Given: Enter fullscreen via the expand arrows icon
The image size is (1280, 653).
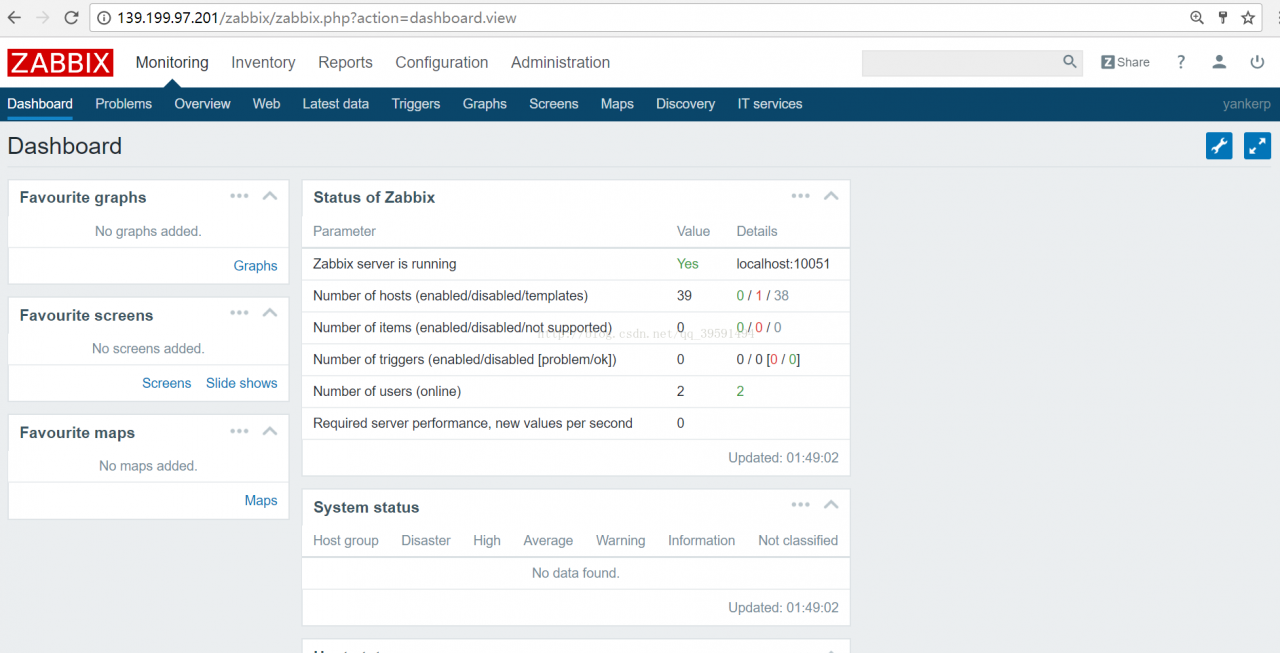Looking at the screenshot, I should [1257, 145].
